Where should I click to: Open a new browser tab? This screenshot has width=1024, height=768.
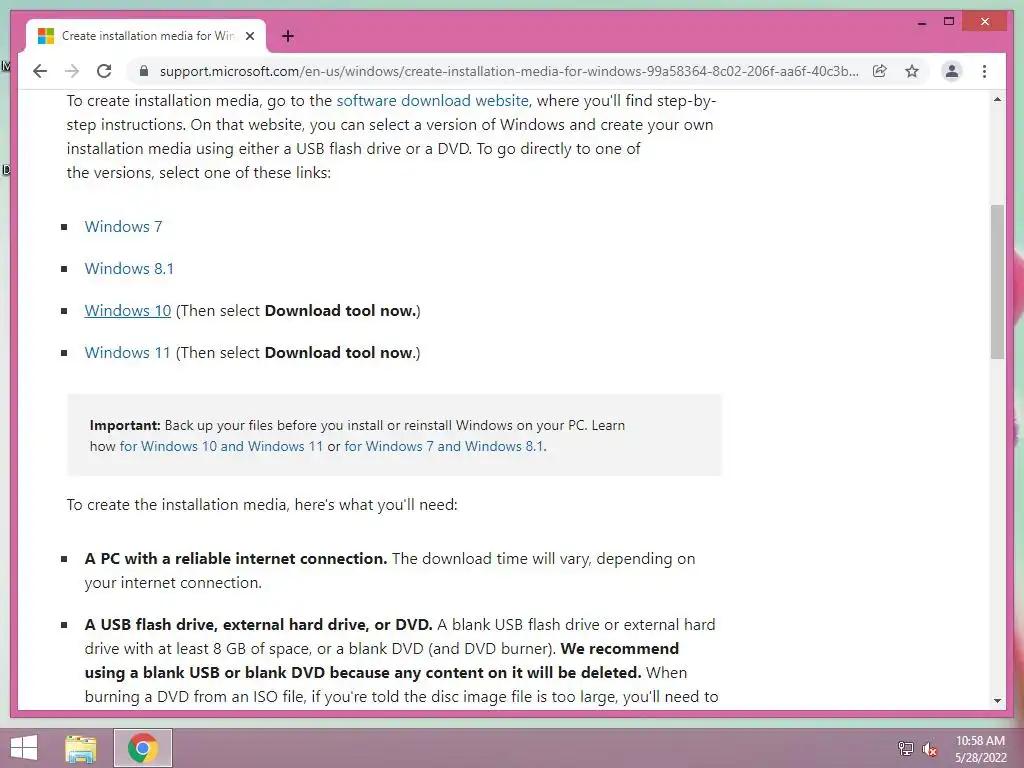tap(287, 36)
